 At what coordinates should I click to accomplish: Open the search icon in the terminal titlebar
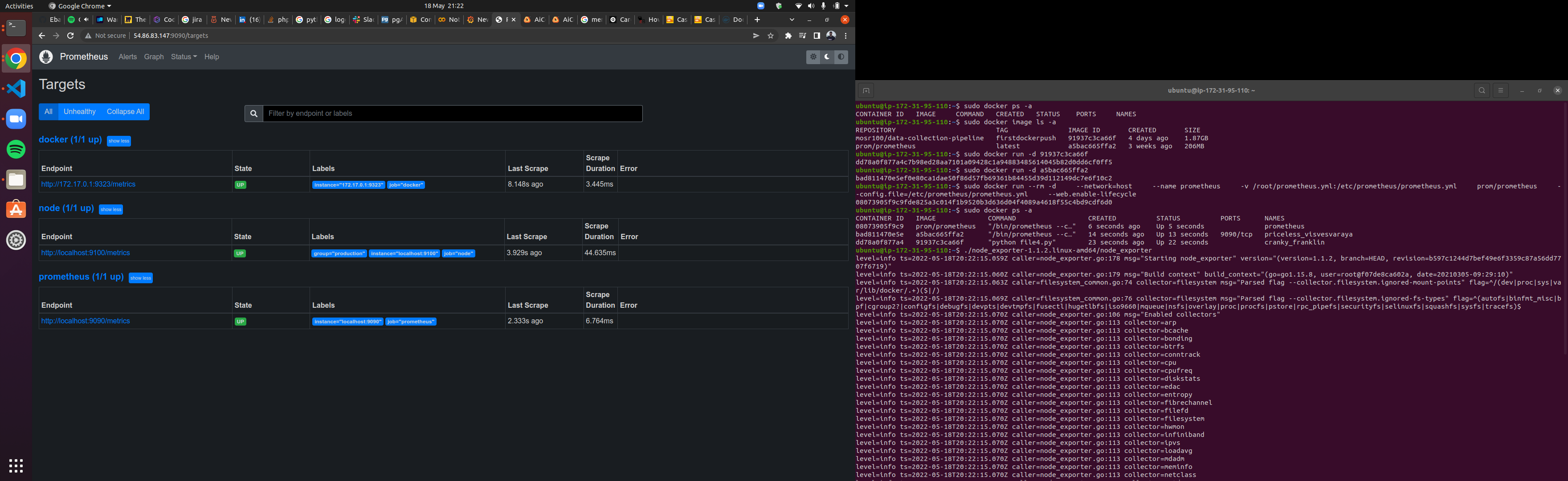(x=1482, y=90)
